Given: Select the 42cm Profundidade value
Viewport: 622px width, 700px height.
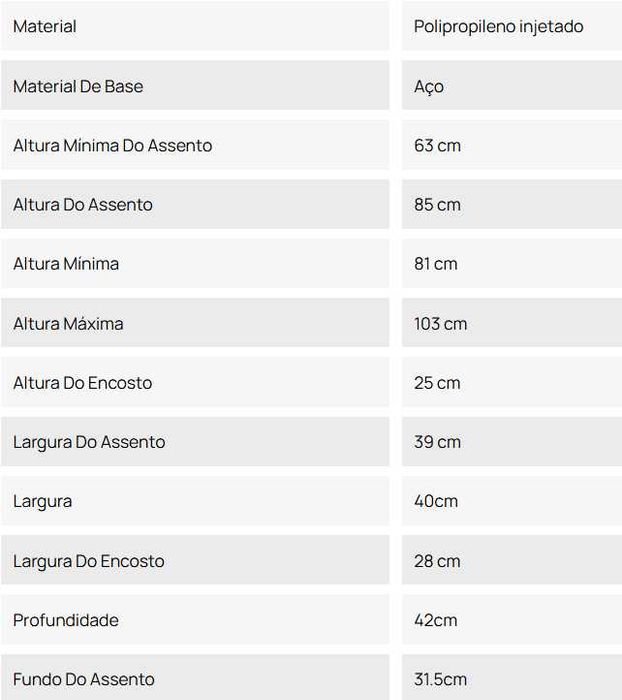Looking at the screenshot, I should click(435, 620).
